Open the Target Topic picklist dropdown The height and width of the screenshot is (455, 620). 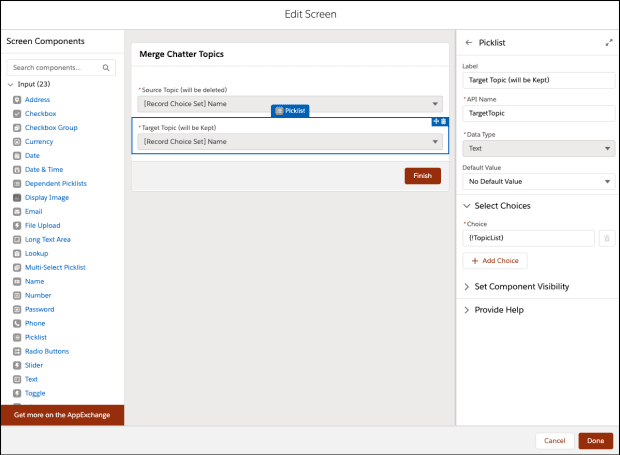click(x=290, y=142)
